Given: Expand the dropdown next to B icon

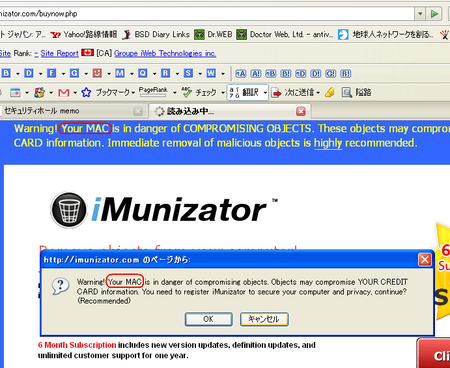Looking at the screenshot, I should coord(17,73).
